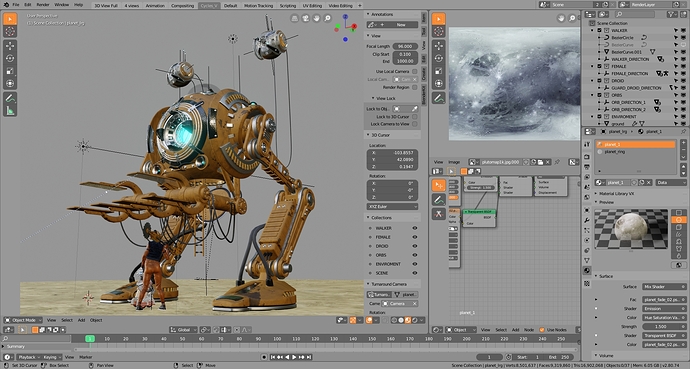Enable Lock Camera to View checkbox
The height and width of the screenshot is (369, 690).
point(415,124)
